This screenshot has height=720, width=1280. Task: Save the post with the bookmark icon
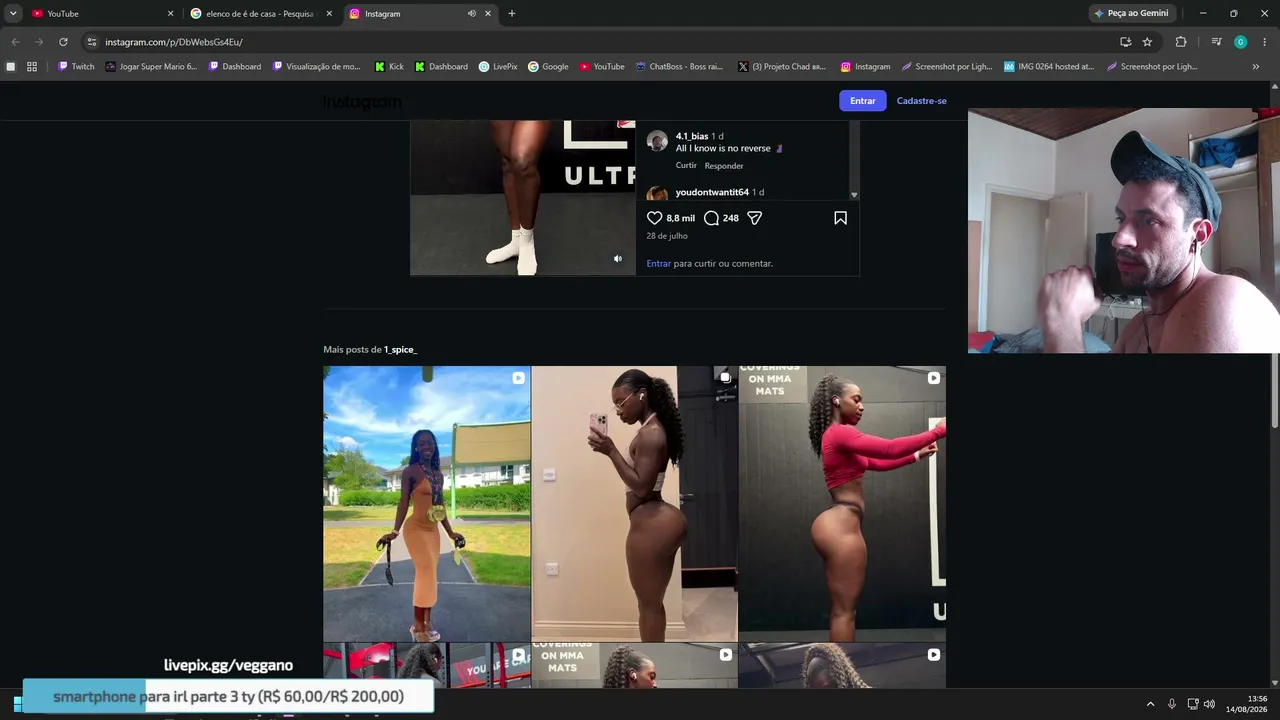tap(840, 218)
